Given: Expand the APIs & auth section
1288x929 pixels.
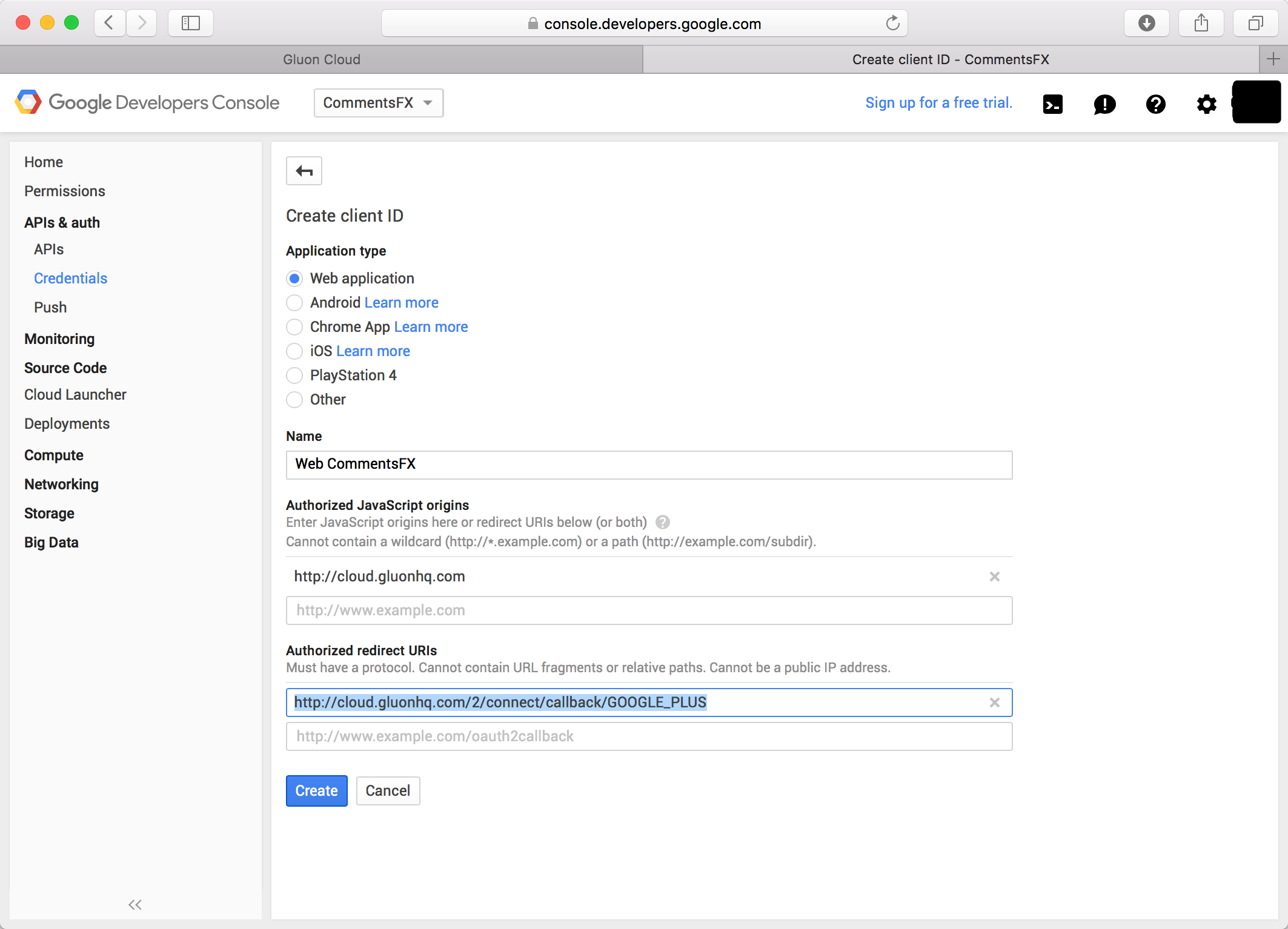Looking at the screenshot, I should pos(62,223).
